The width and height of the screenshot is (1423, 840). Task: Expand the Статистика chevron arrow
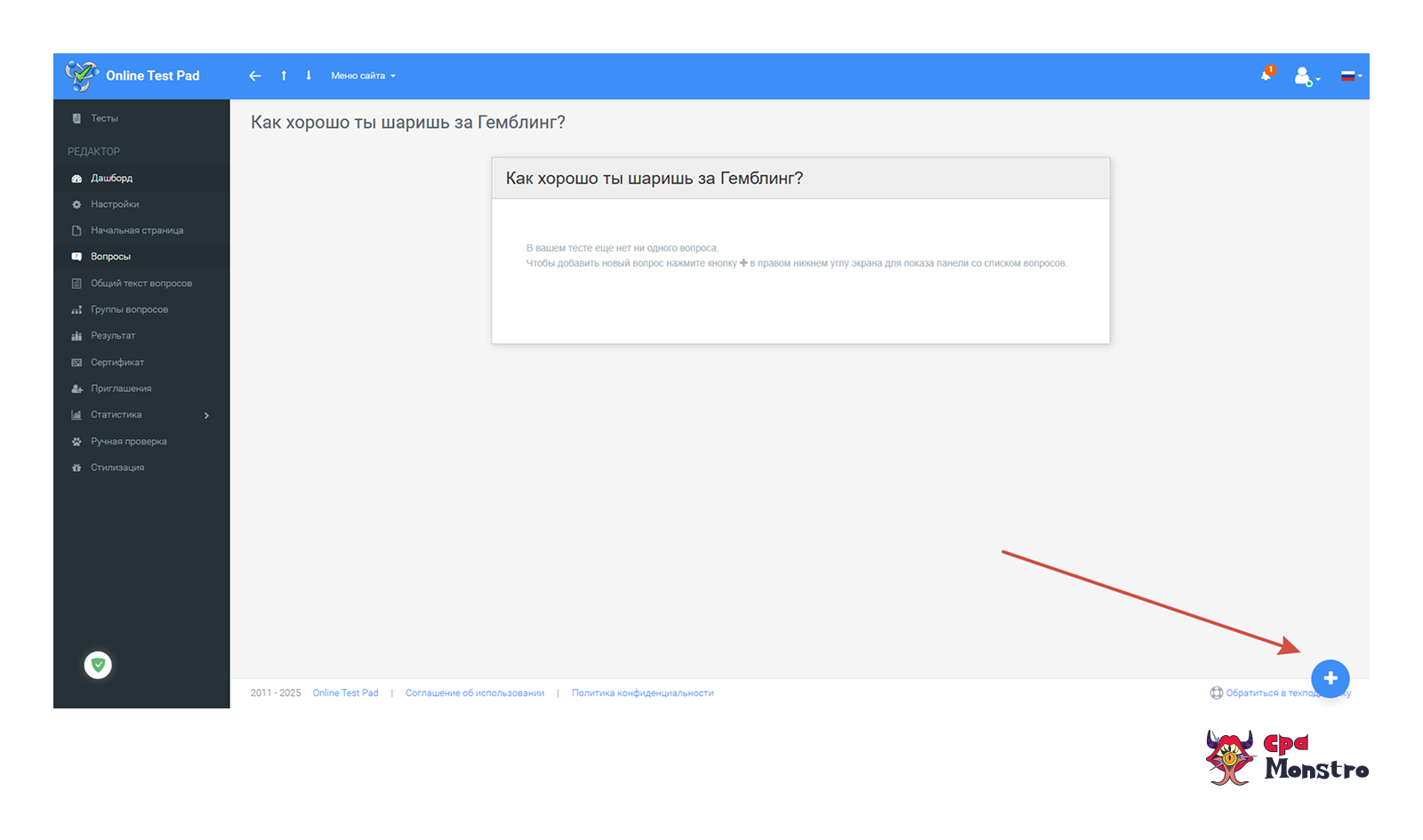(x=206, y=415)
